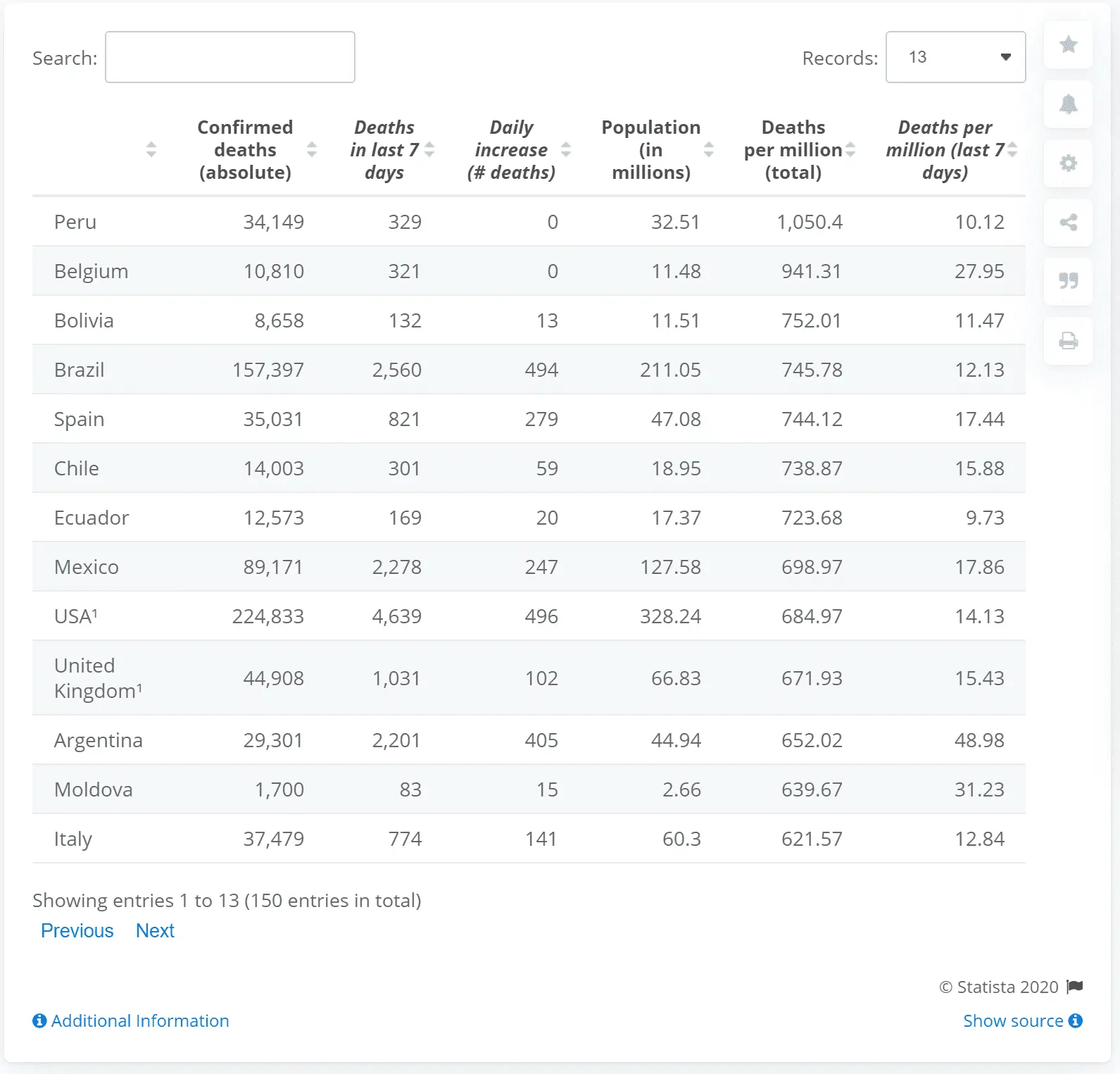Go to the Previous page of entries
Image resolution: width=1120 pixels, height=1074 pixels.
(77, 930)
